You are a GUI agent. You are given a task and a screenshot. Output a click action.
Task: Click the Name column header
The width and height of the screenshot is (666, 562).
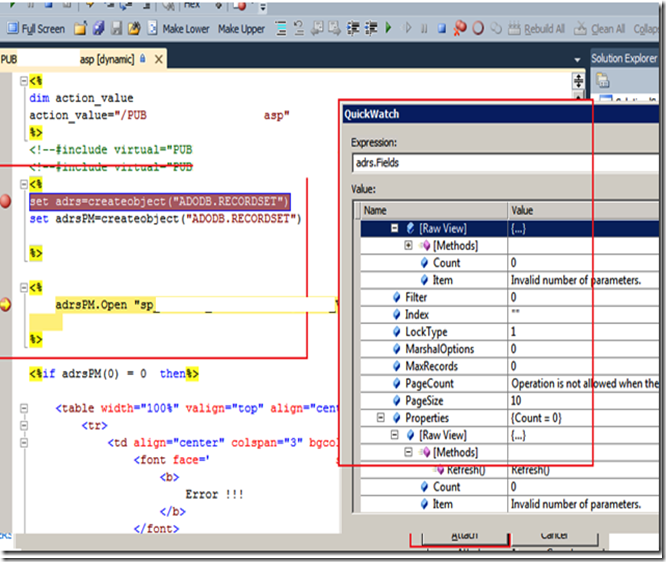click(376, 211)
